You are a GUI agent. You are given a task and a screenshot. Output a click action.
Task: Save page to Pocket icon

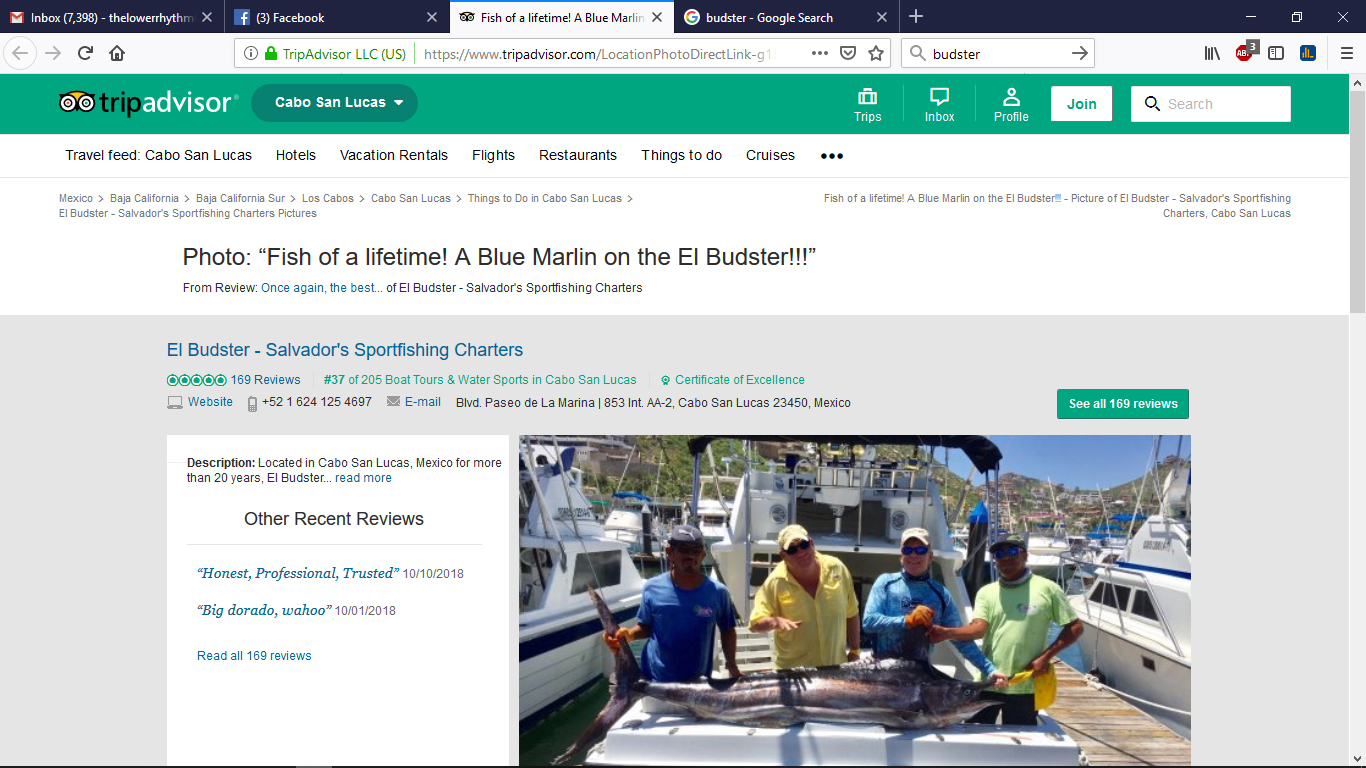tap(848, 53)
